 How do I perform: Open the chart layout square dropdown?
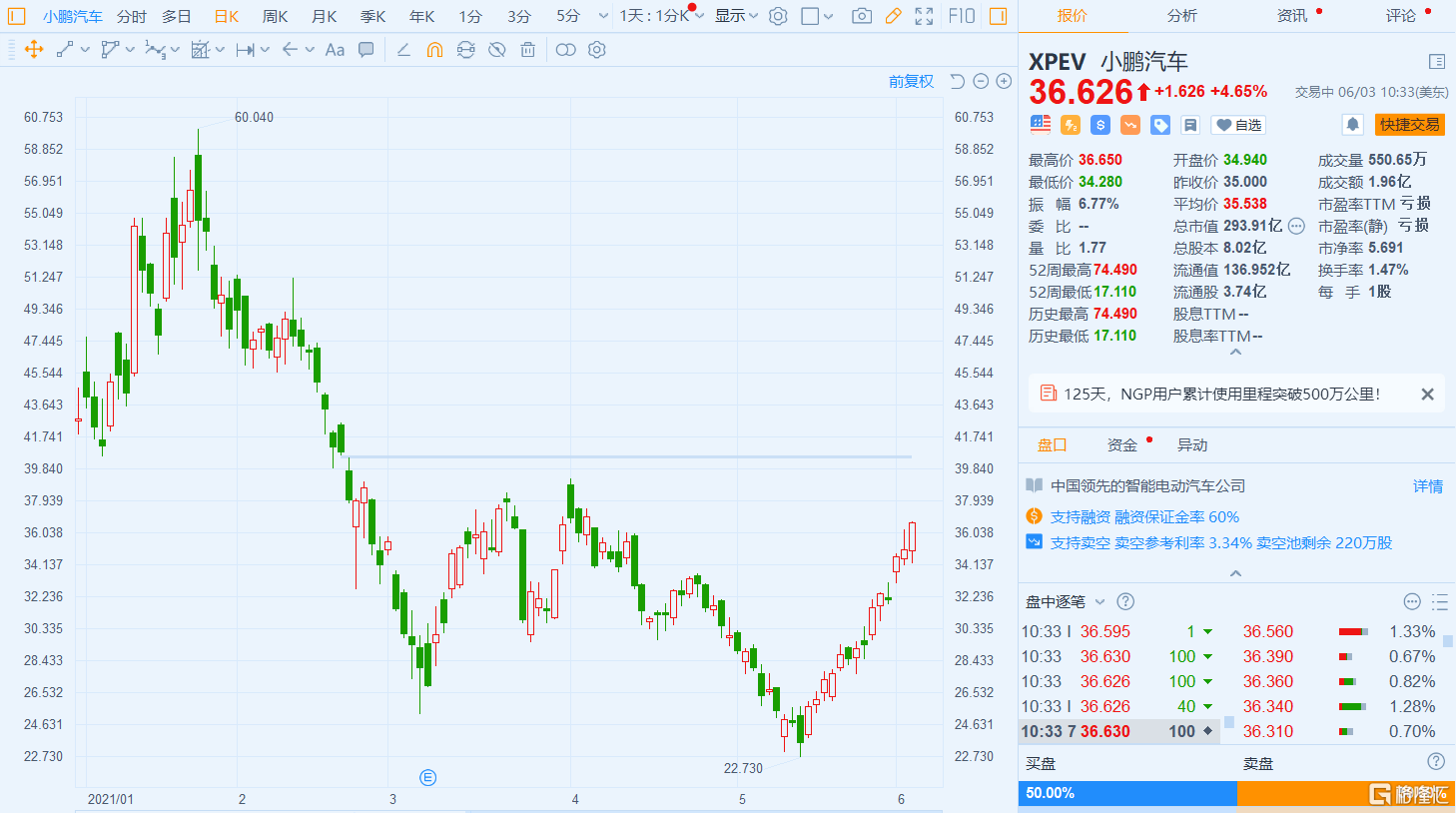tap(817, 16)
